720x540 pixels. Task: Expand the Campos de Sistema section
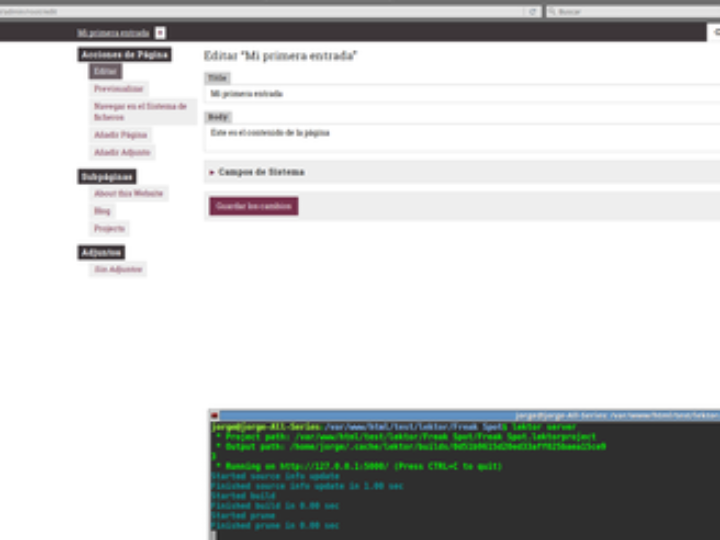pos(257,172)
